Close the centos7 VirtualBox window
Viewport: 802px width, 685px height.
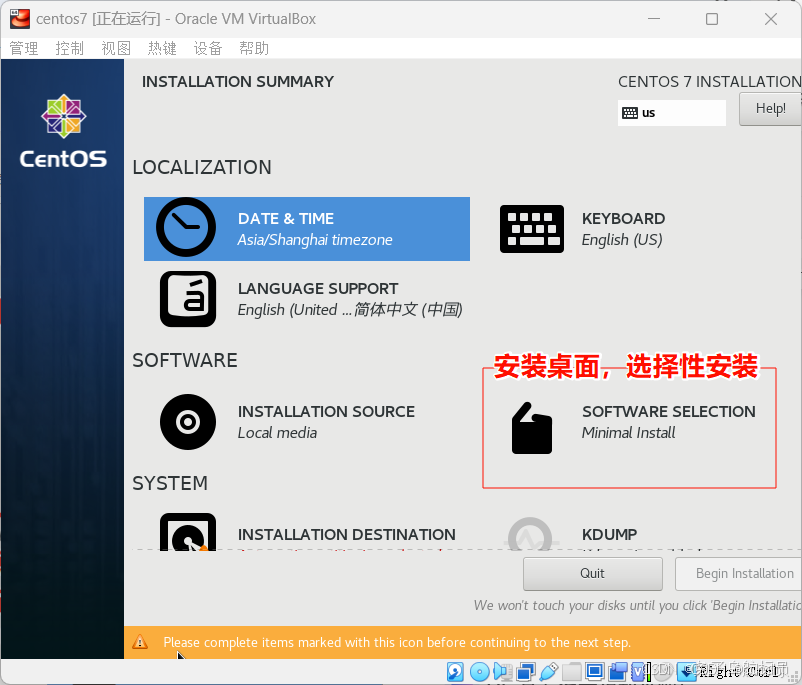(771, 19)
